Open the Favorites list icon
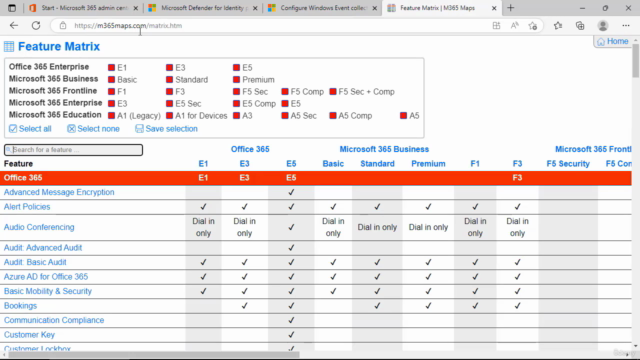The width and height of the screenshot is (640, 360). pyautogui.click(x=558, y=25)
